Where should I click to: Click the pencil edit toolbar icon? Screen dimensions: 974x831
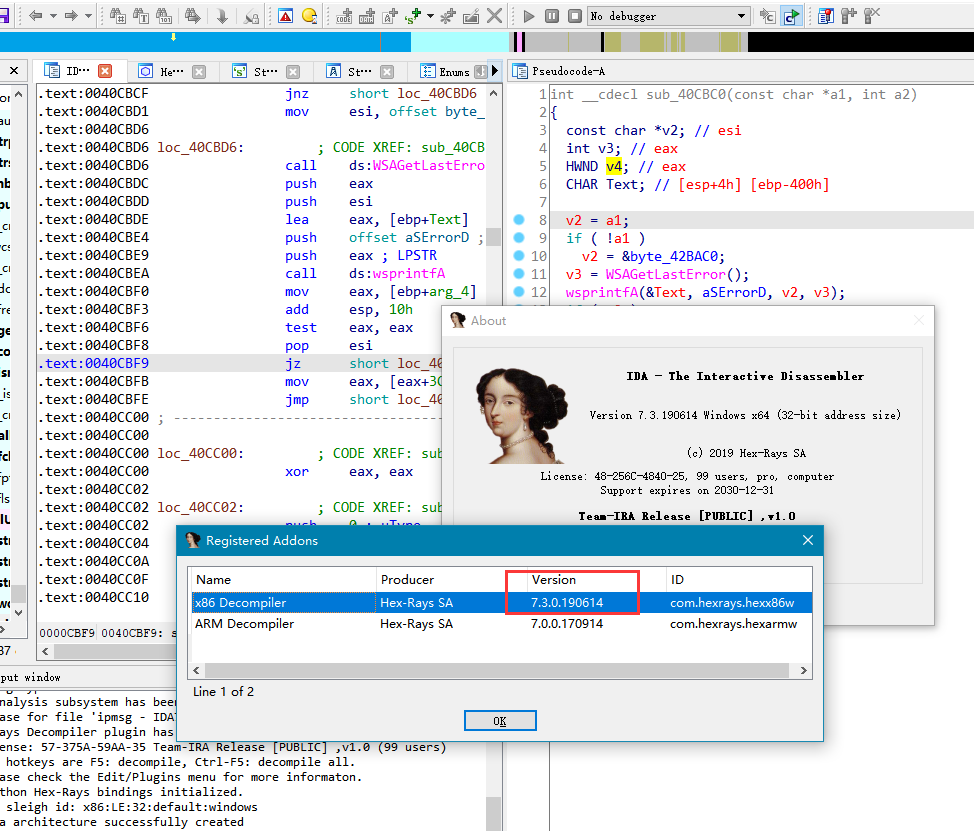tap(471, 16)
